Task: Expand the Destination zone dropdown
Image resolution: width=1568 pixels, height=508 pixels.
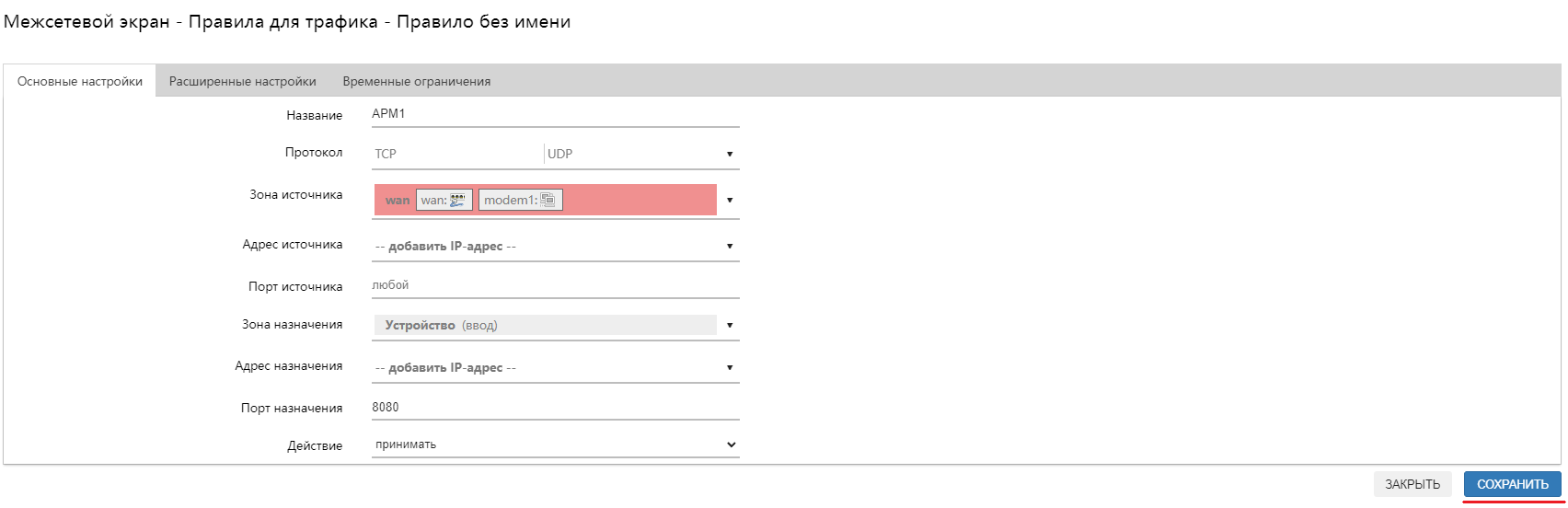Action: 730,325
